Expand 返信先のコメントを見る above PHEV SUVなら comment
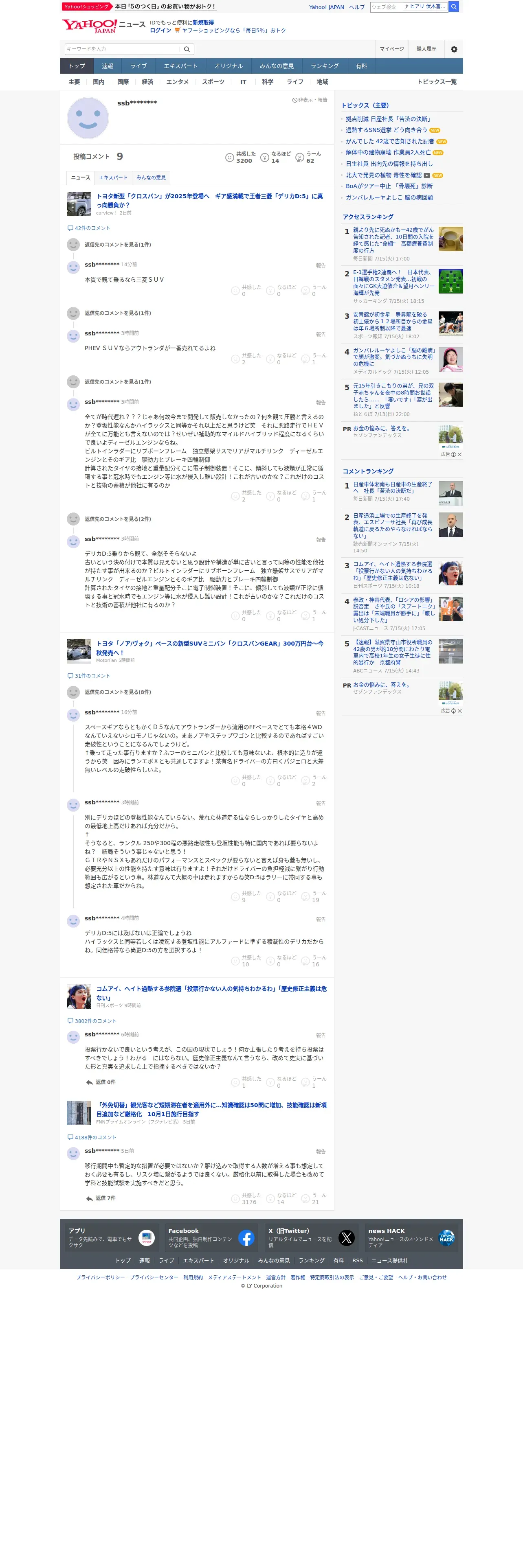Image resolution: width=523 pixels, height=1568 pixels. [x=117, y=313]
